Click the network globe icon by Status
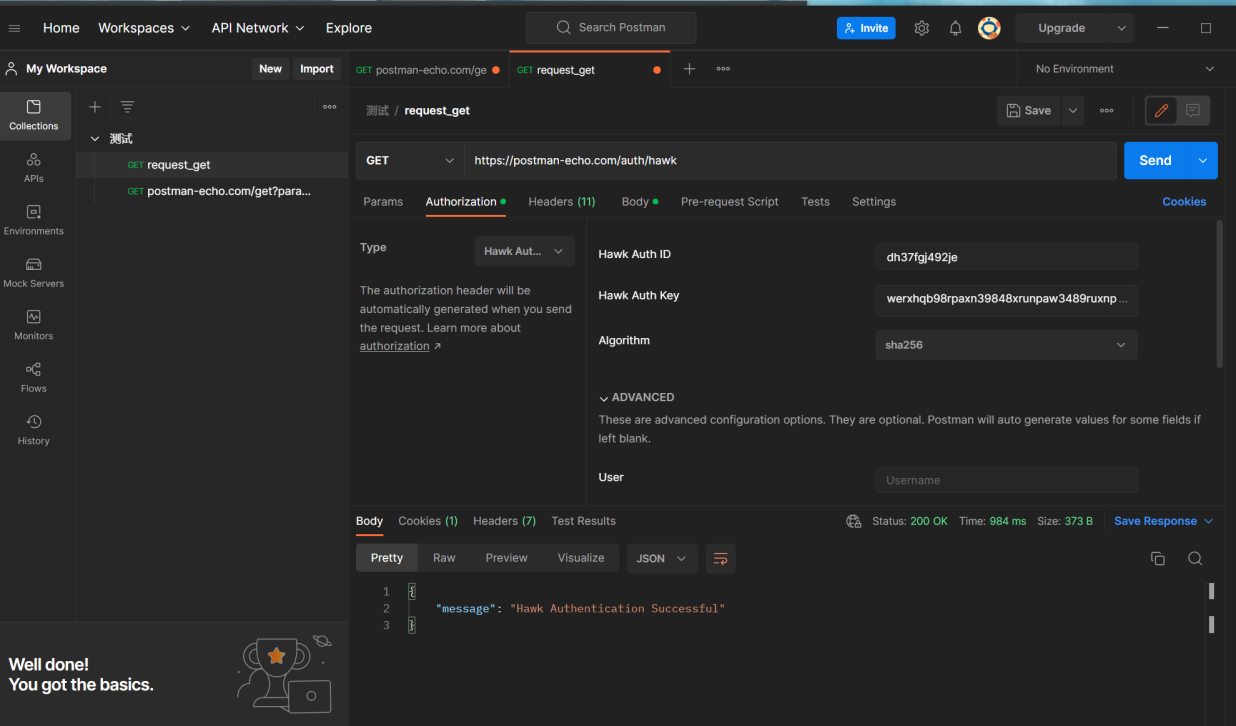Screen dimensions: 1236x726 click(854, 521)
